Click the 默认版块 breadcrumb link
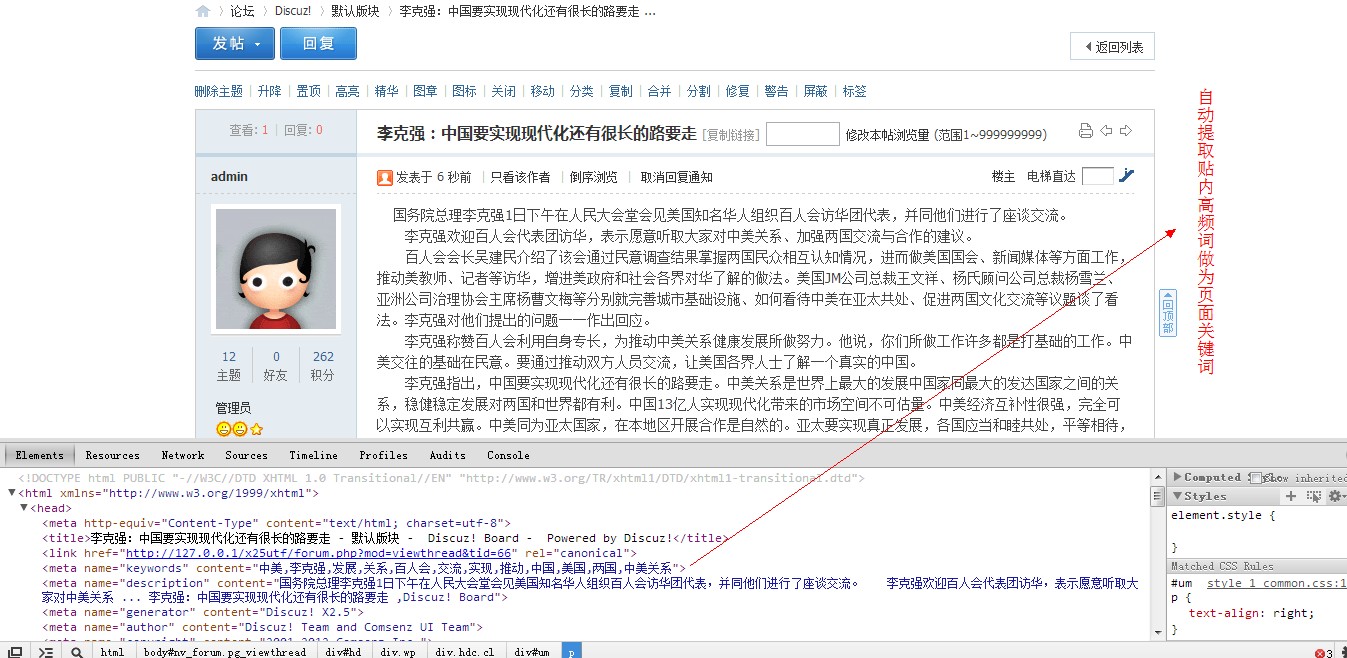 [355, 12]
